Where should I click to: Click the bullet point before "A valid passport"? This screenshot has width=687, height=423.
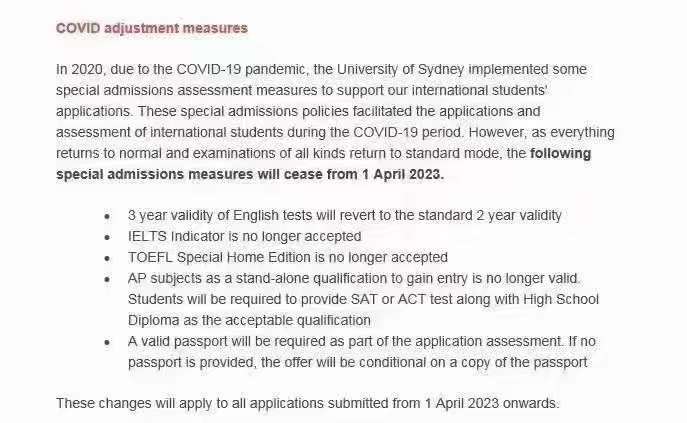click(x=107, y=341)
